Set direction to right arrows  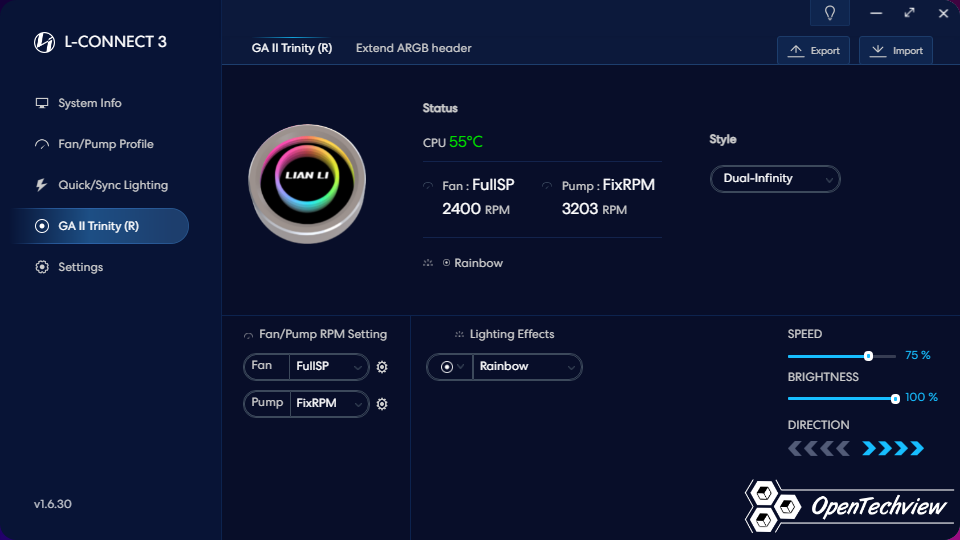click(893, 449)
